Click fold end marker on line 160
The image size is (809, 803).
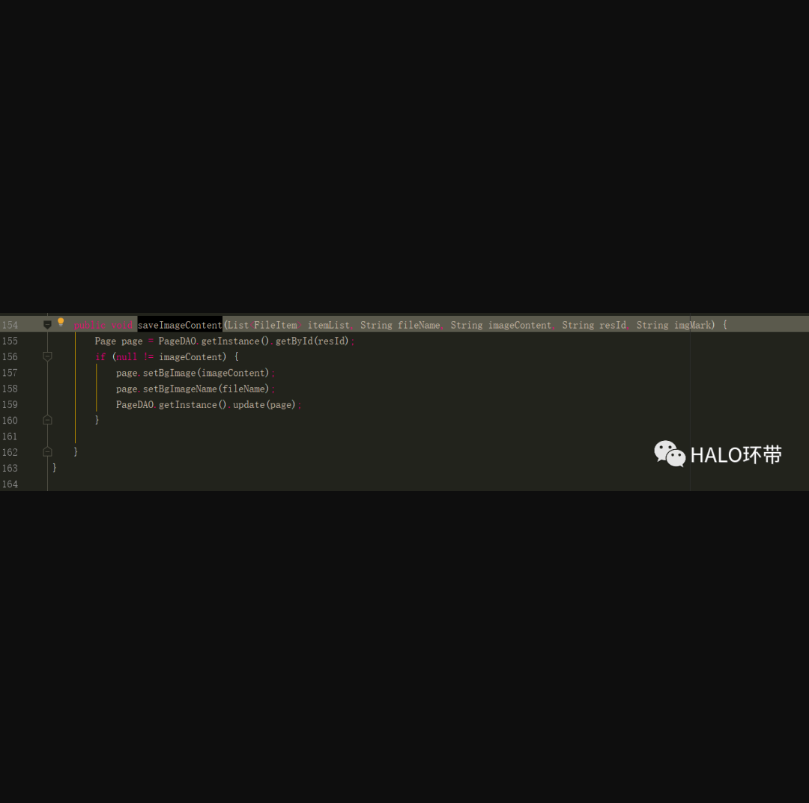pyautogui.click(x=47, y=421)
